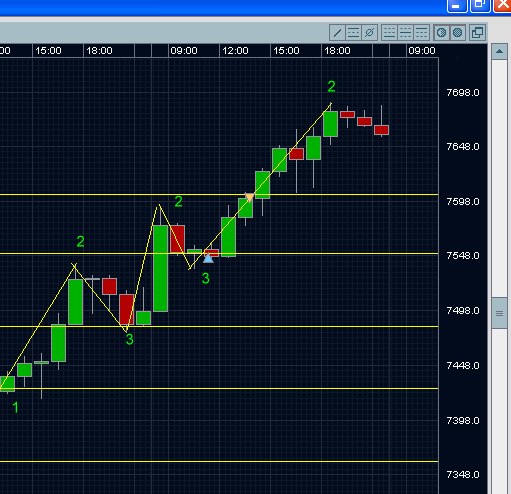Click the scrollbar up arrow button
The image size is (511, 494).
tap(499, 51)
